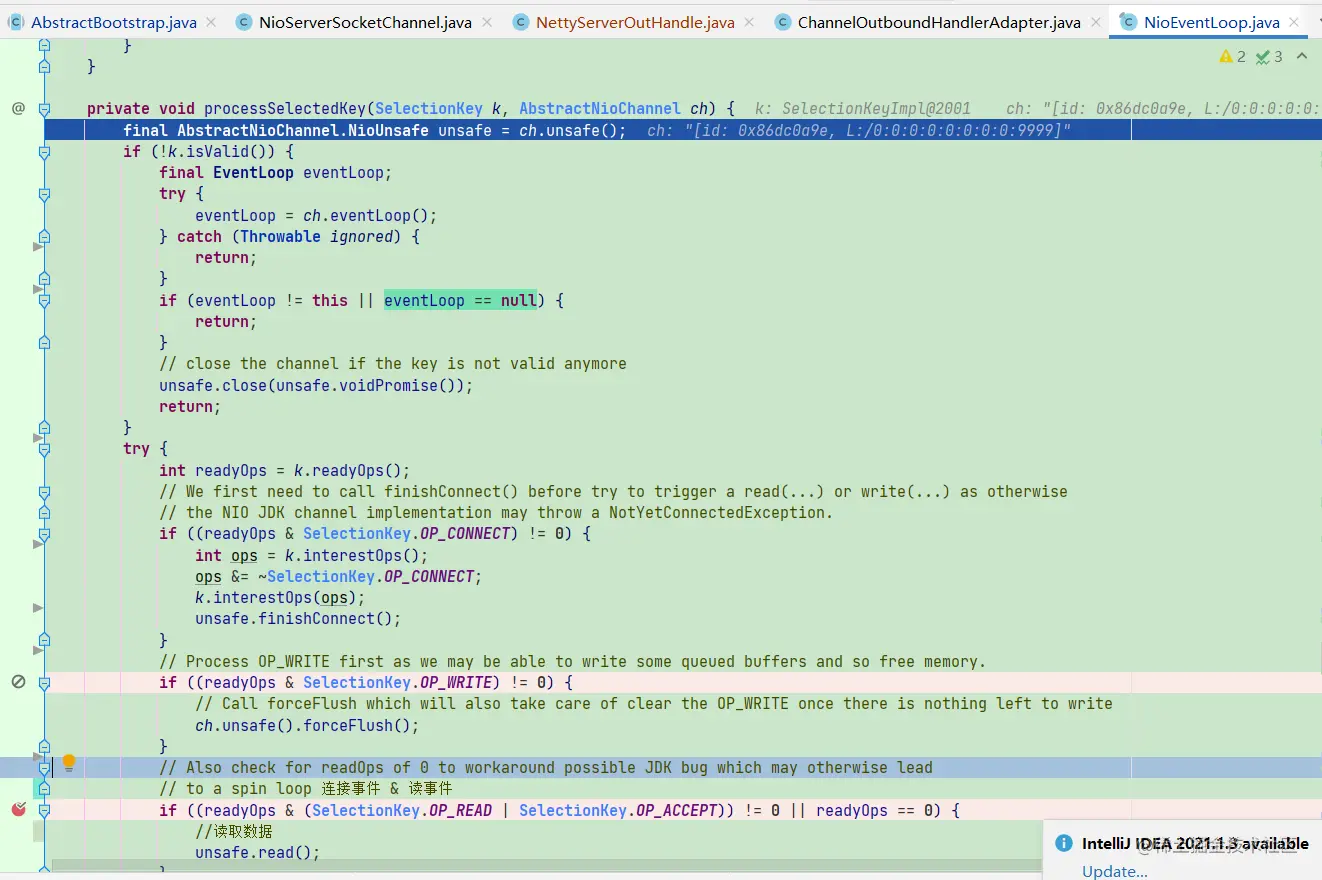Collapse the OP_READ if block fold marker
Screen dimensions: 1322x880
[x=44, y=810]
